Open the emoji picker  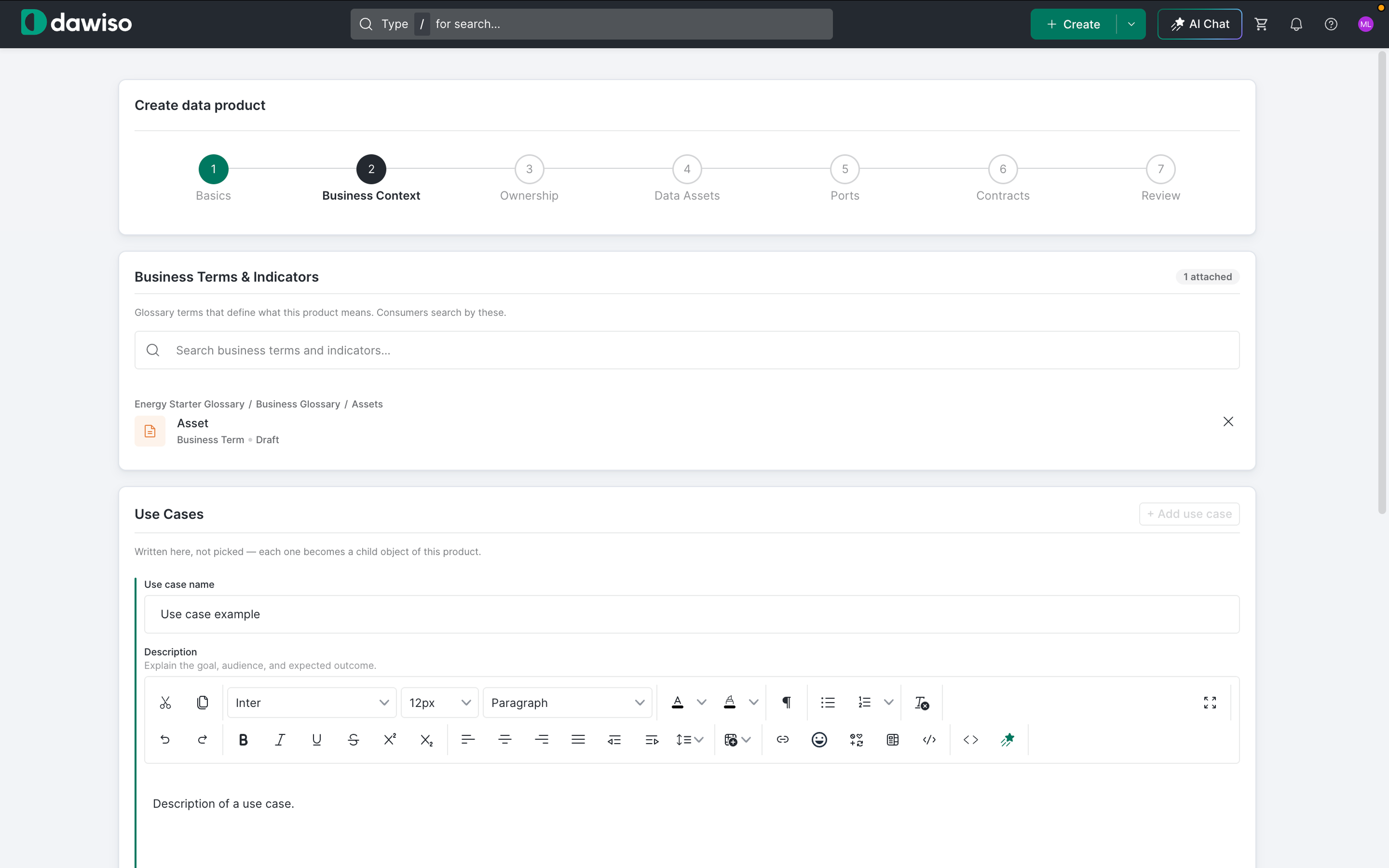pos(819,739)
